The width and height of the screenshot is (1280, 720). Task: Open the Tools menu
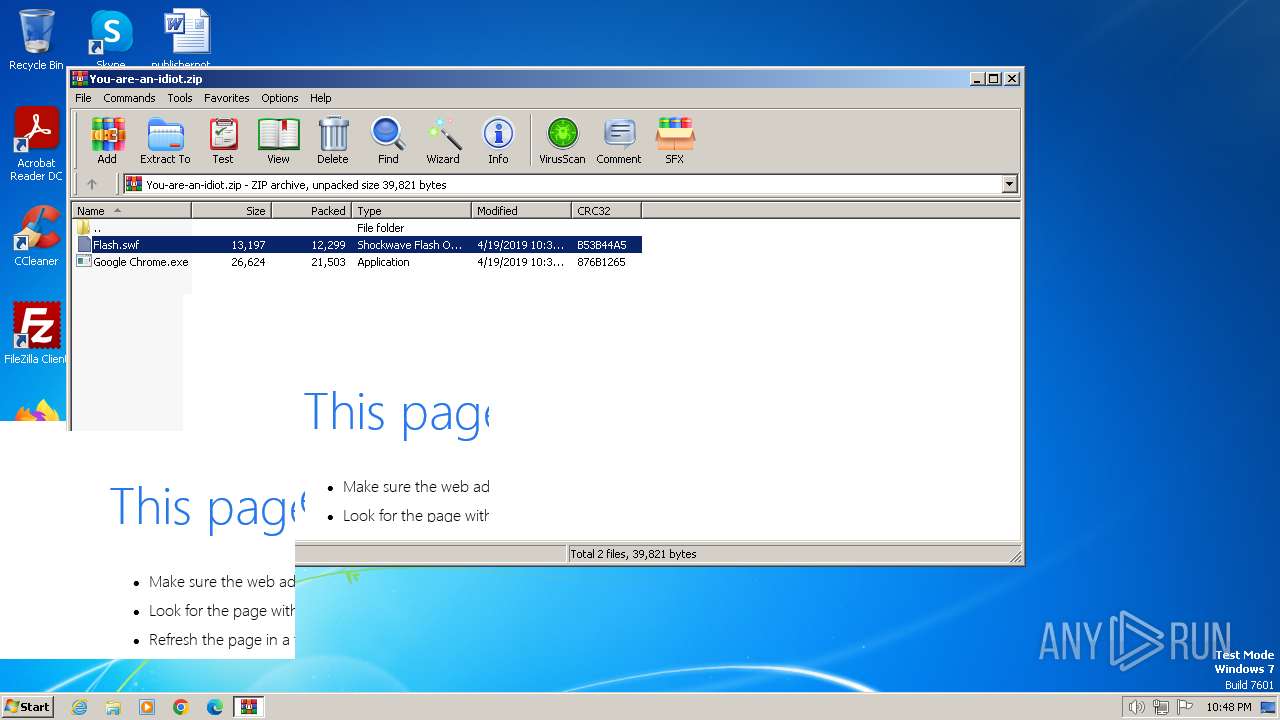coord(180,98)
